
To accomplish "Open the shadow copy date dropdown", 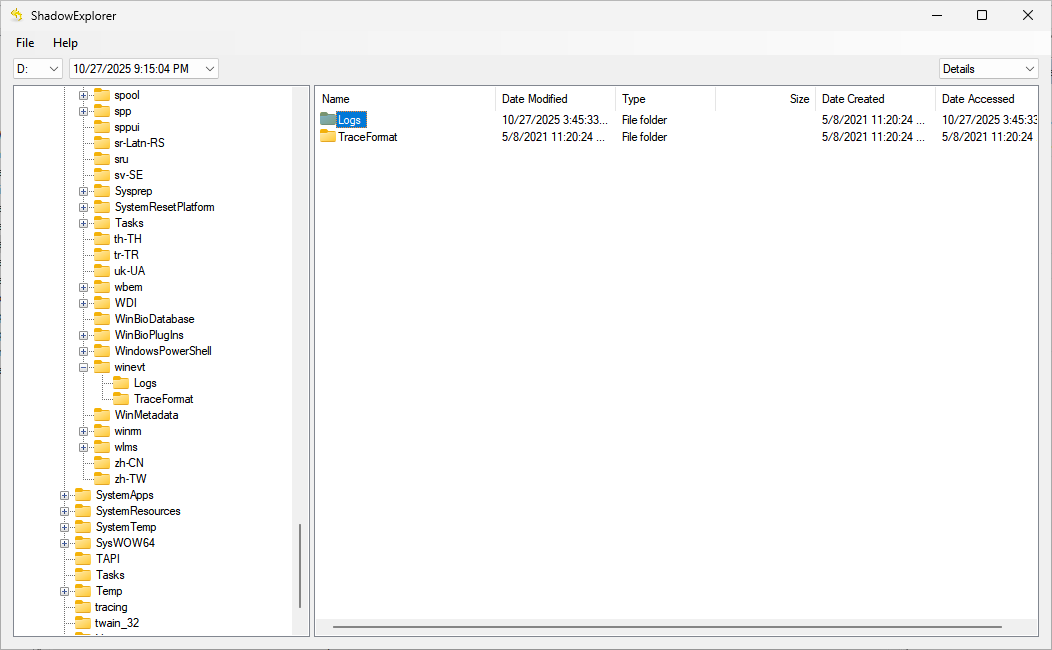I will 143,69.
